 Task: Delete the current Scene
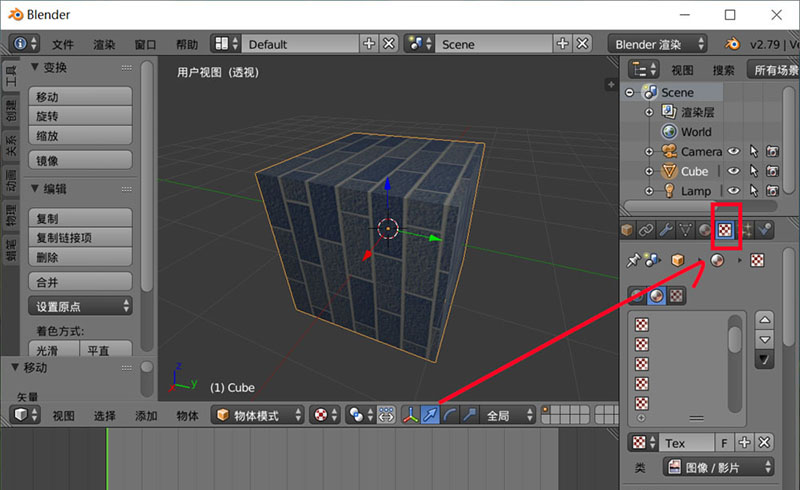click(x=583, y=44)
